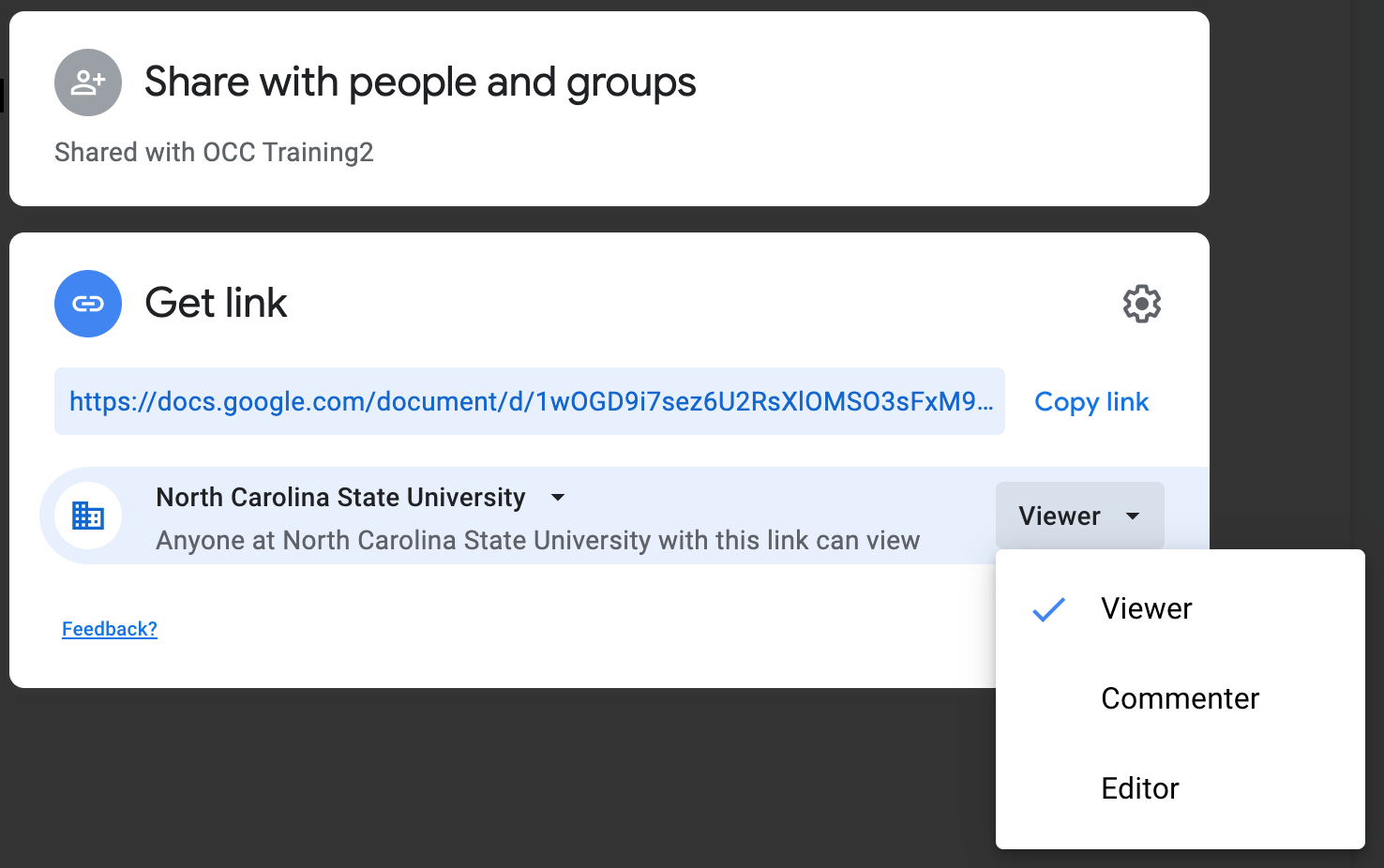This screenshot has height=868, width=1384.
Task: Click the small caret on the Viewer button
Action: pos(1133,516)
